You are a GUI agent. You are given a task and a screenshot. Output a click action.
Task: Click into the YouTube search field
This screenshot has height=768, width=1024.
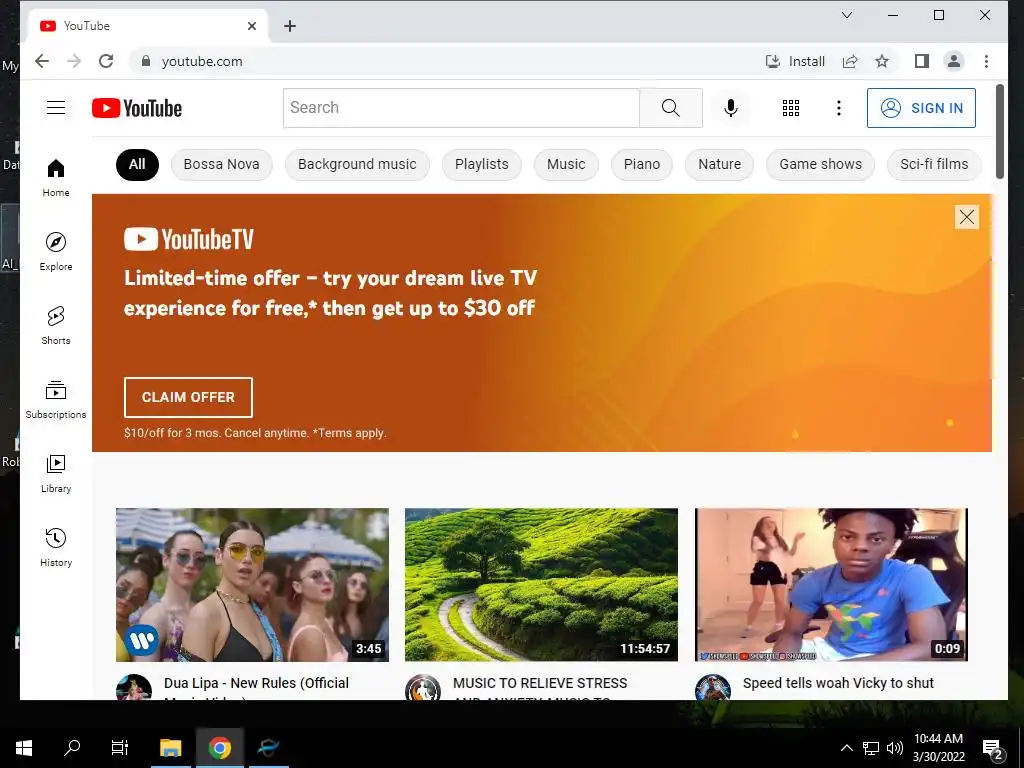click(x=461, y=108)
